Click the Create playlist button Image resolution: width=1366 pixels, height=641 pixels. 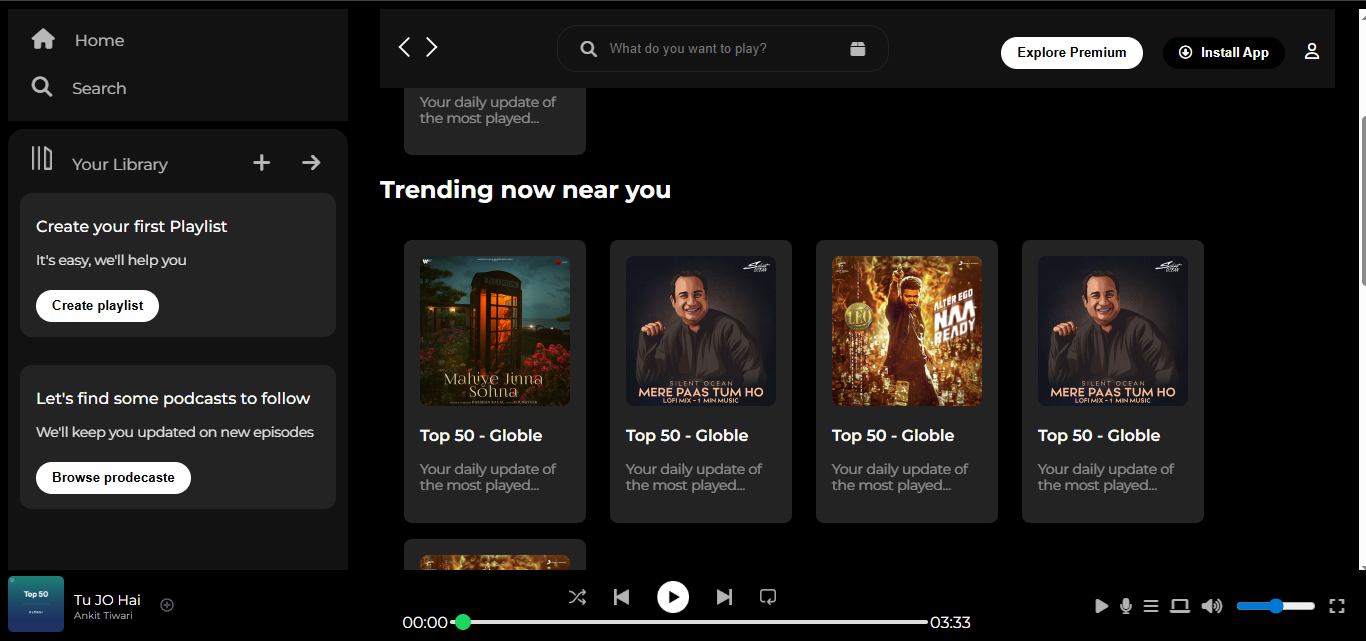click(x=97, y=306)
